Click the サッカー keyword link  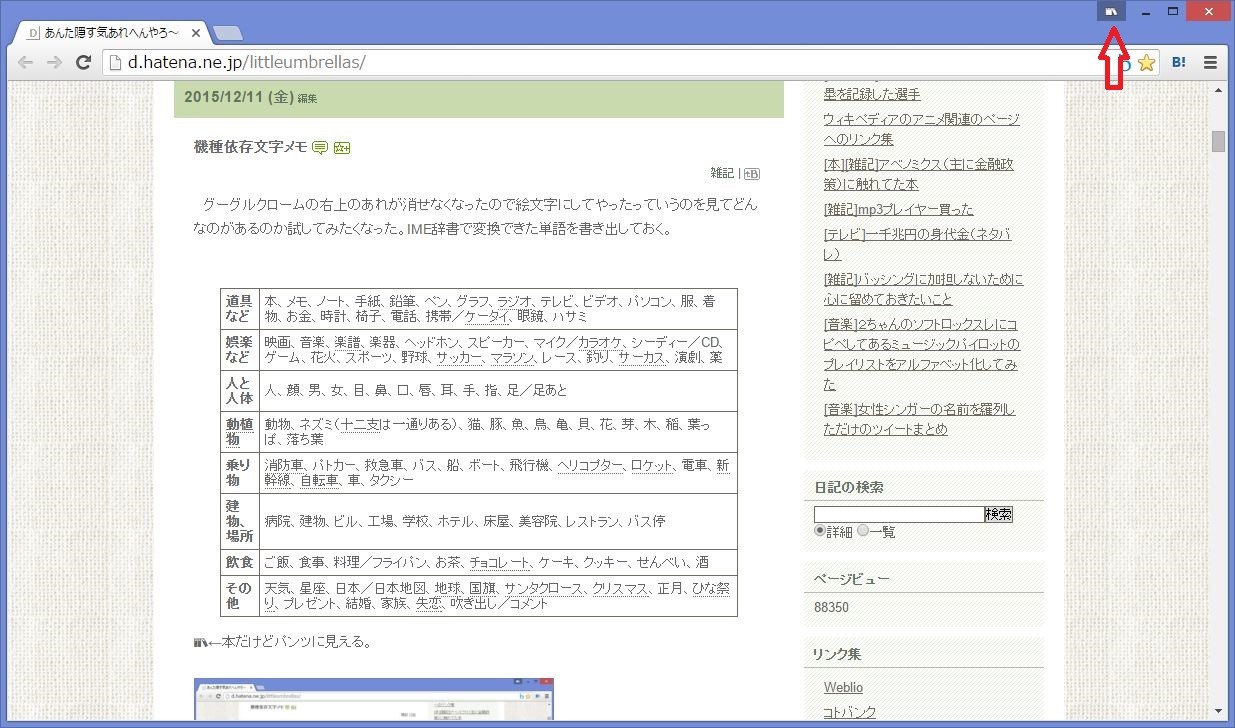click(x=460, y=357)
